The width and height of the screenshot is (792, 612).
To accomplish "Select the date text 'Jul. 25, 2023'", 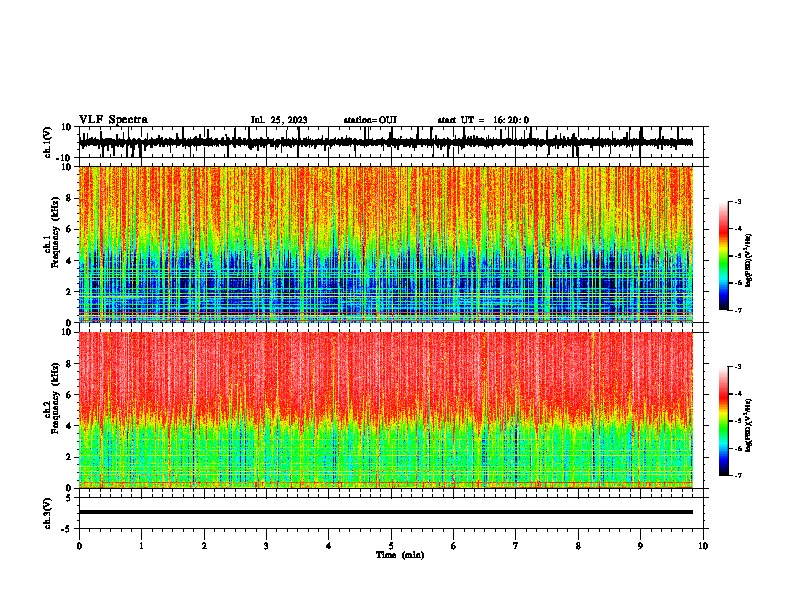I will click(279, 120).
